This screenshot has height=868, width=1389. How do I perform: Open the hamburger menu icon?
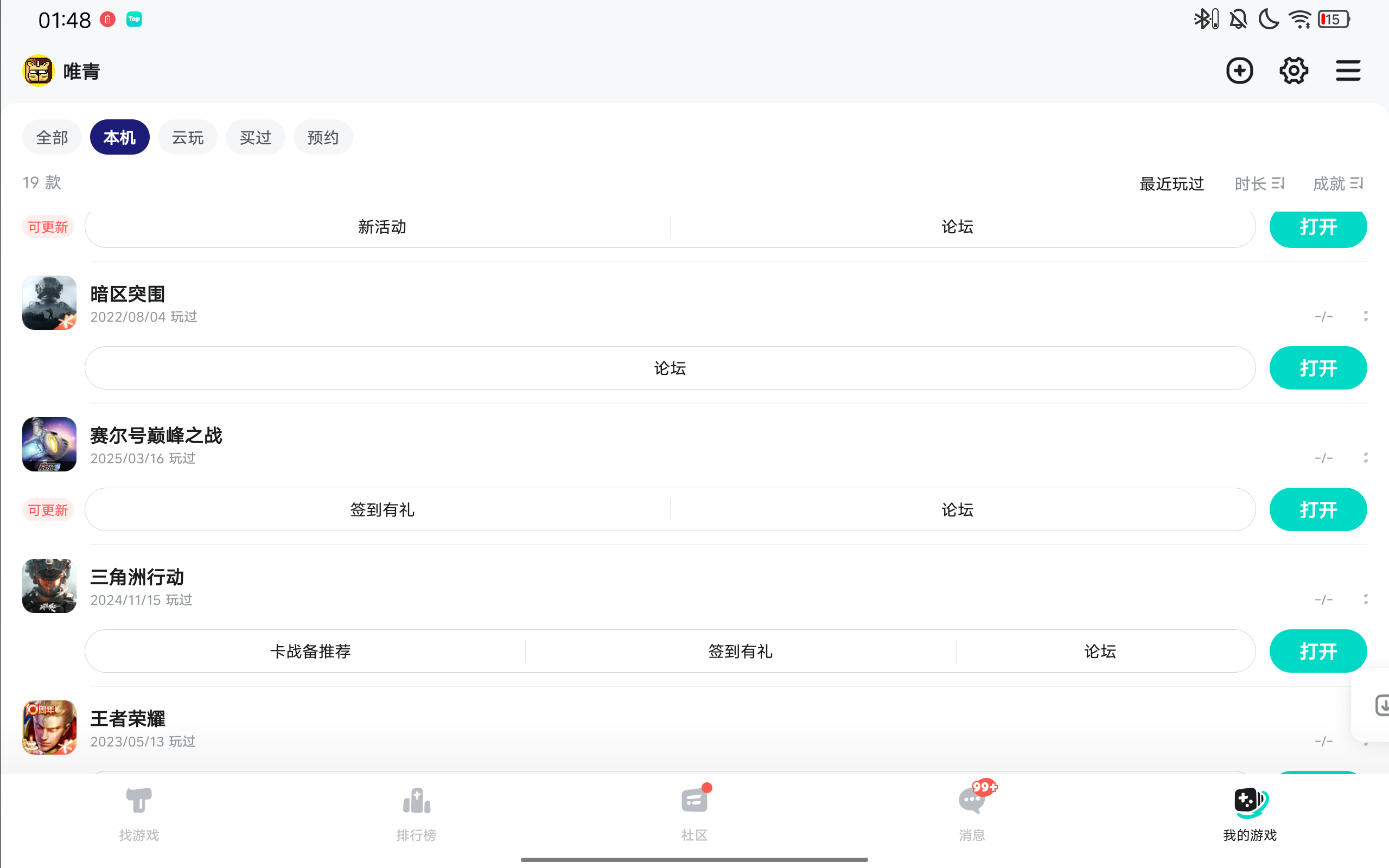point(1348,71)
